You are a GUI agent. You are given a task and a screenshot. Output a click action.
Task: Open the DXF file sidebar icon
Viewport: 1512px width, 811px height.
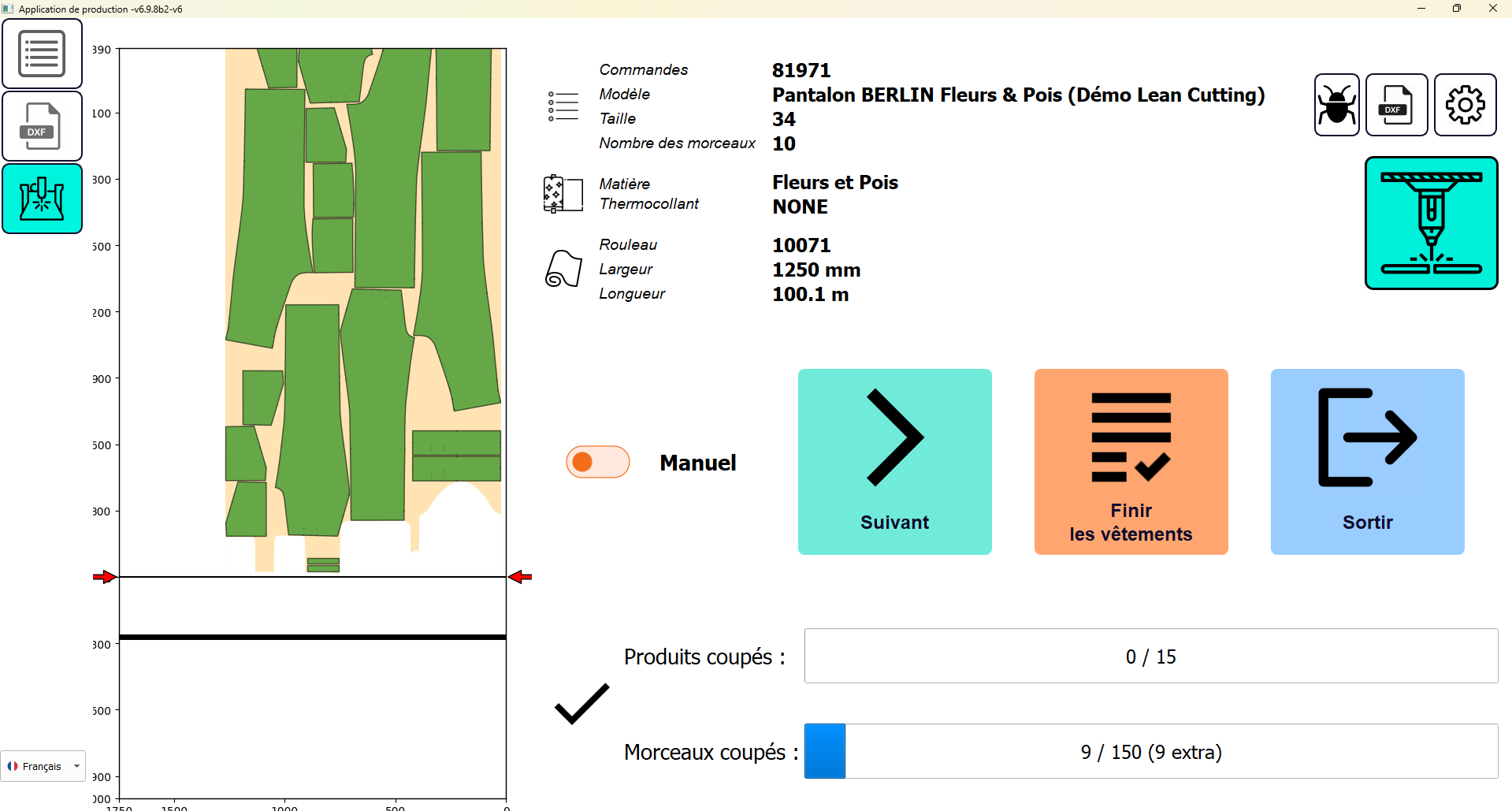click(x=42, y=126)
